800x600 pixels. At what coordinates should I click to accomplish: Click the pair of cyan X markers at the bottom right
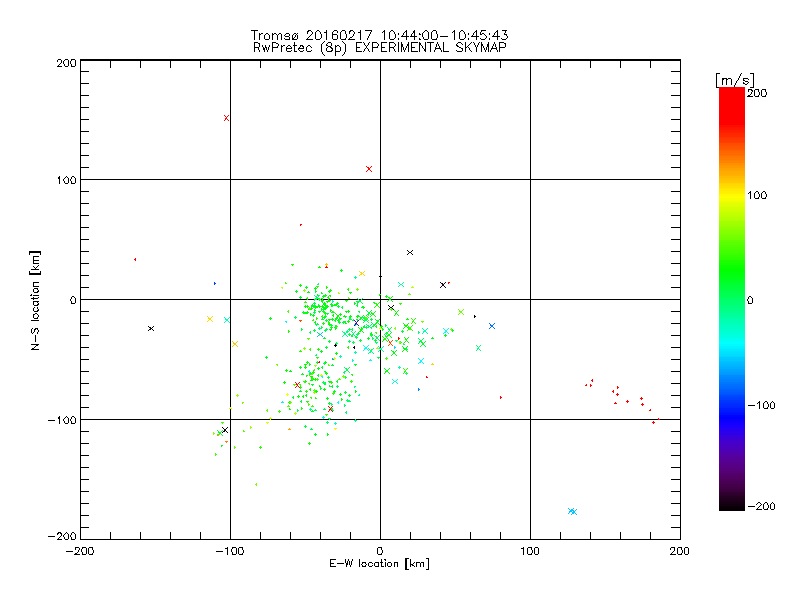(572, 511)
